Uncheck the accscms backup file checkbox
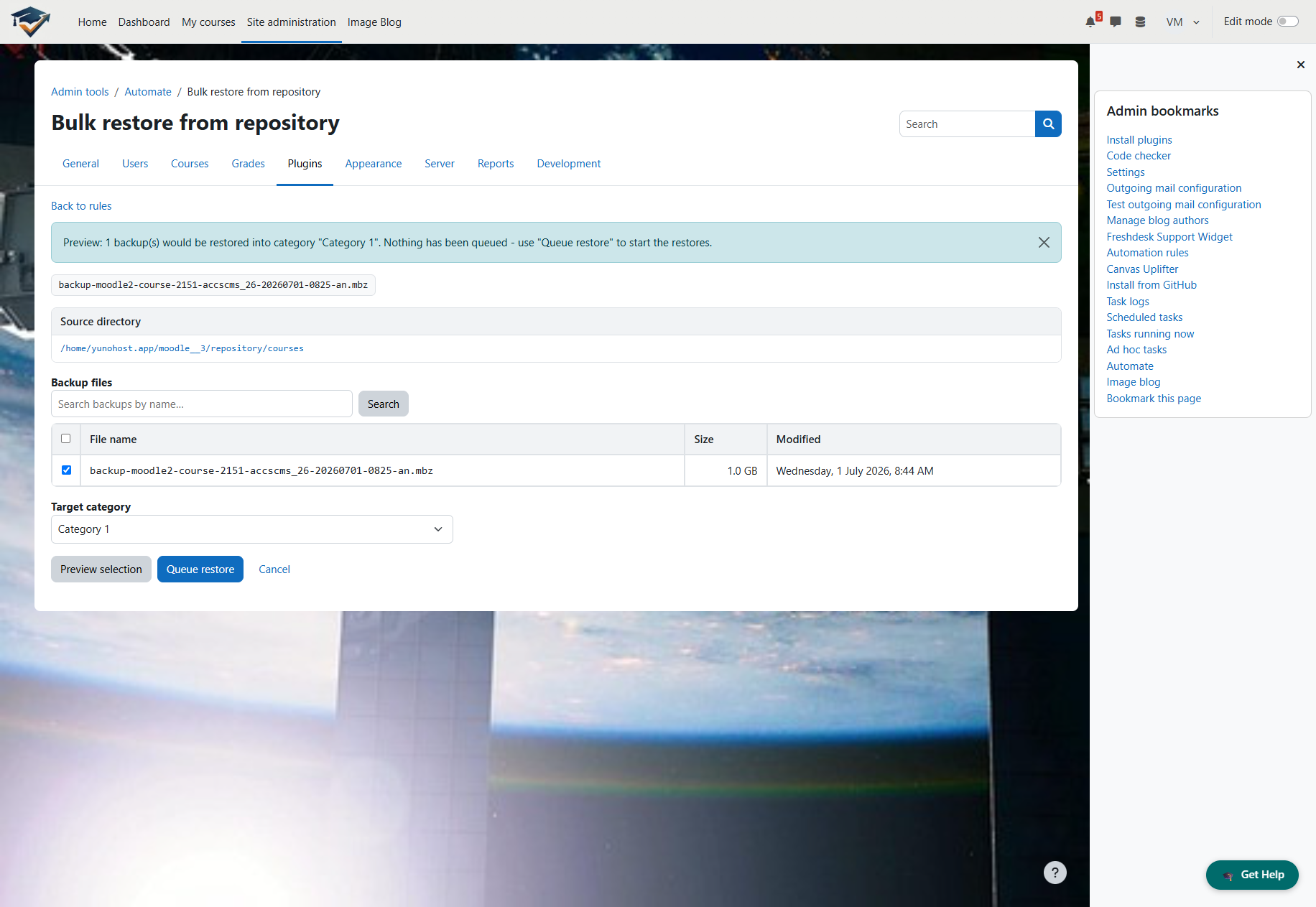Viewport: 1316px width, 907px height. pyautogui.click(x=66, y=470)
